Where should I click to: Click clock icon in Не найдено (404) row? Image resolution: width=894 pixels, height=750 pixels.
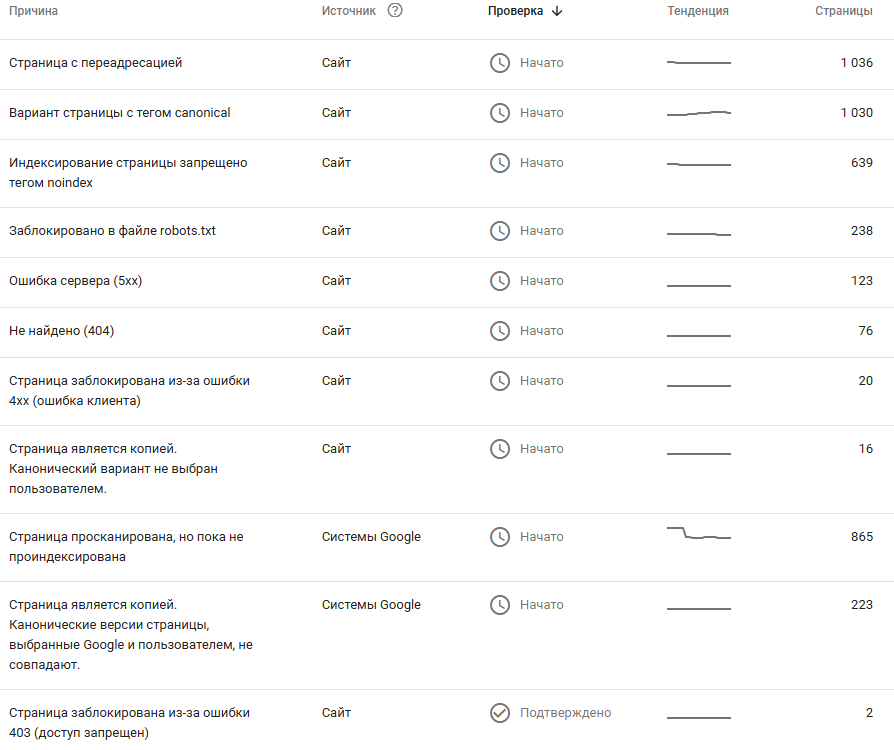pos(499,331)
